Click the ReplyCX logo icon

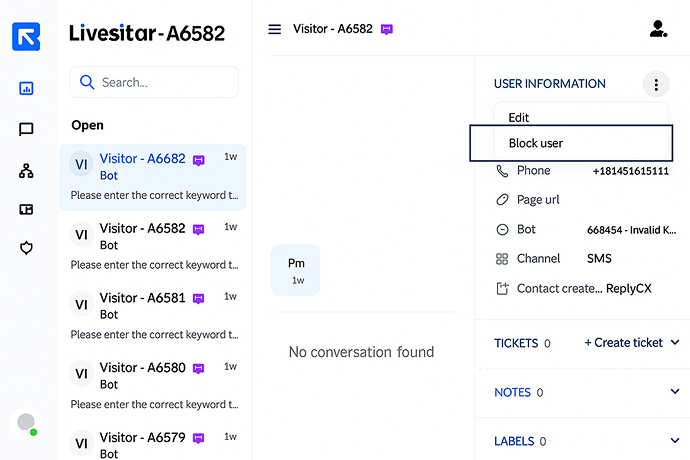[26, 37]
